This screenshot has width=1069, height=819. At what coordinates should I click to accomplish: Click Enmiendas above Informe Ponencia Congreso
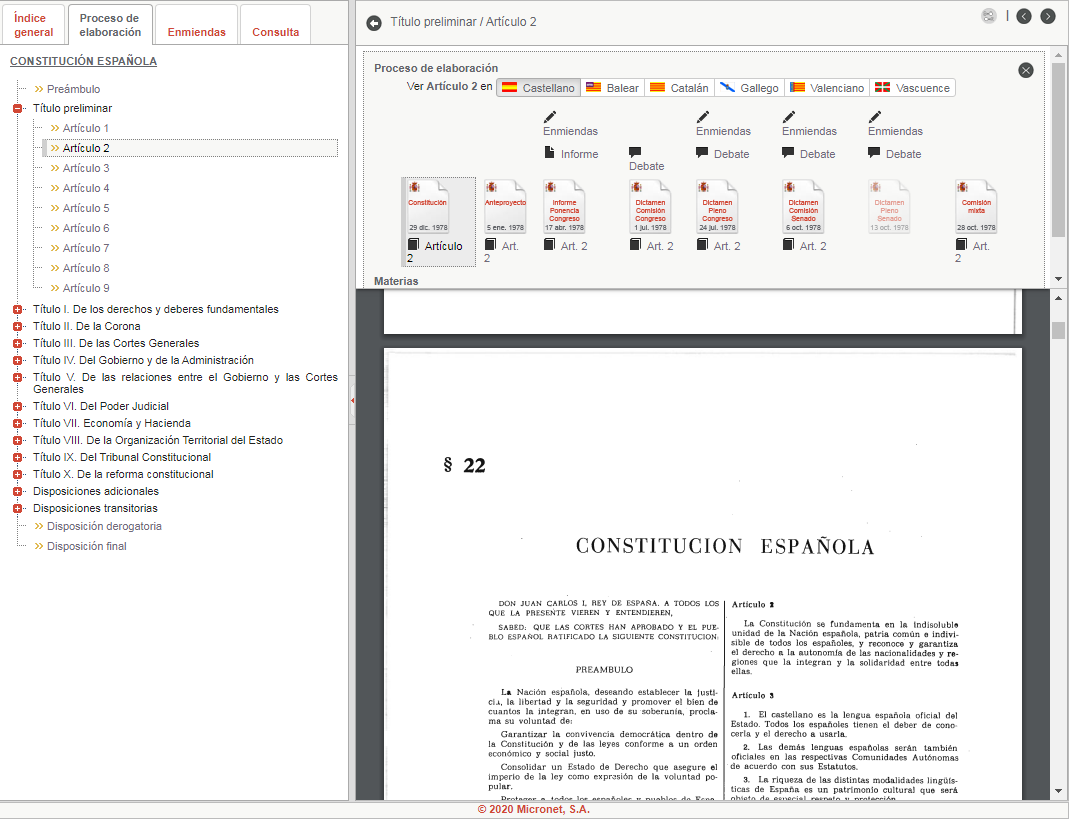pos(571,125)
